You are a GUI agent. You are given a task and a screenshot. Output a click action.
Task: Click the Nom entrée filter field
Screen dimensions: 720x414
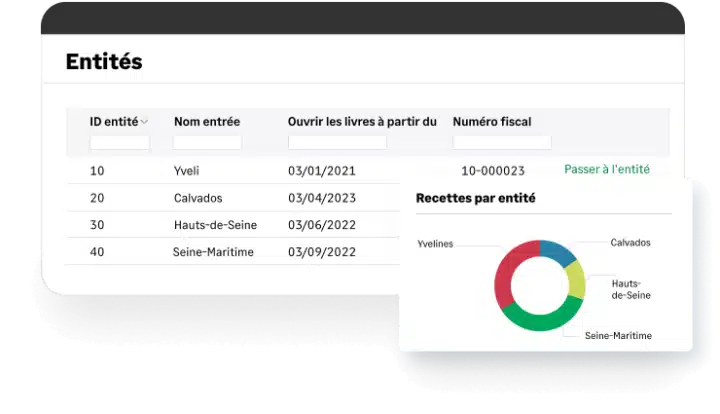tap(207, 143)
